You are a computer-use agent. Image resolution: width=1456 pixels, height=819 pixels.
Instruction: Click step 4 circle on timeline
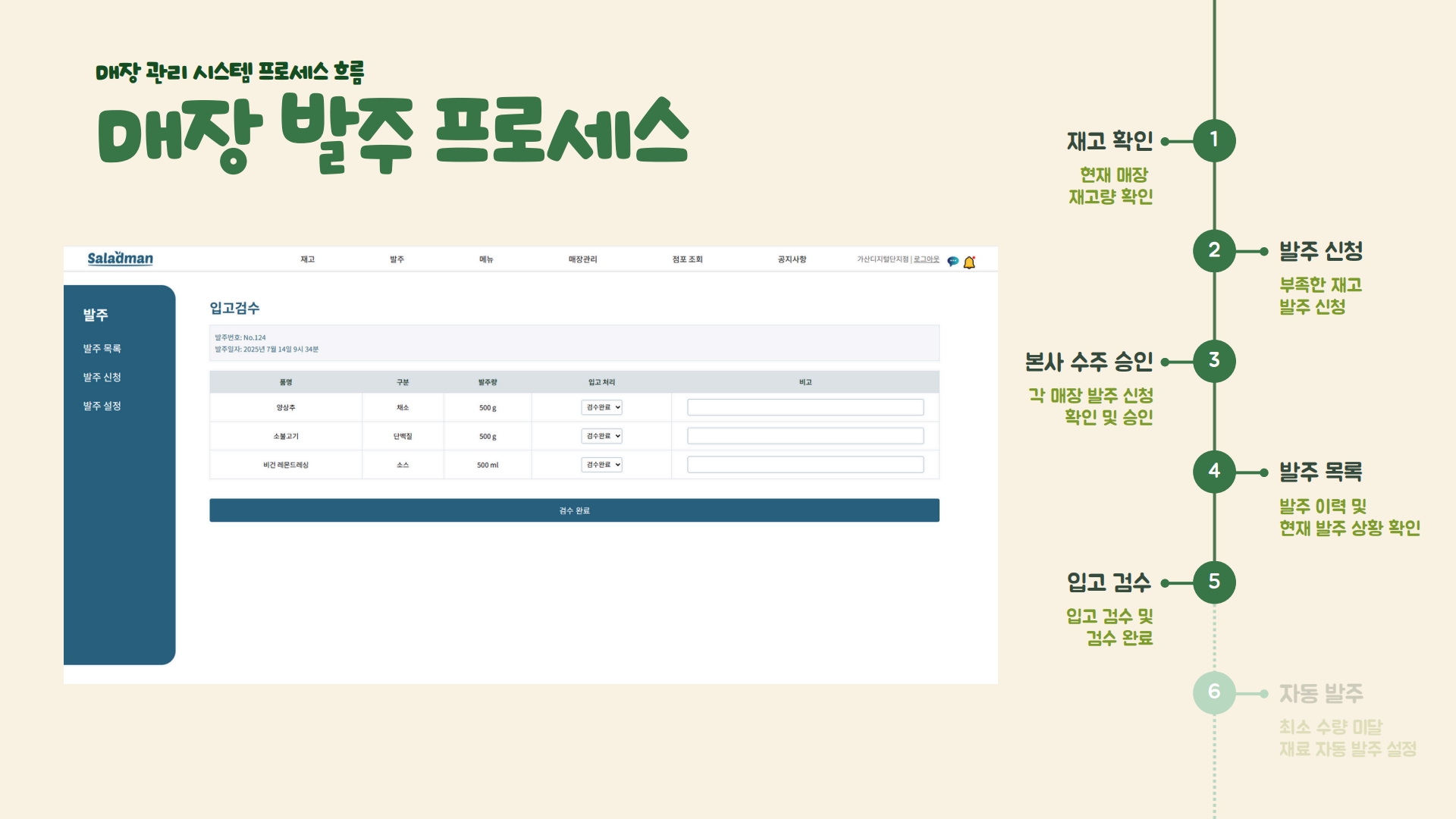coord(1214,472)
